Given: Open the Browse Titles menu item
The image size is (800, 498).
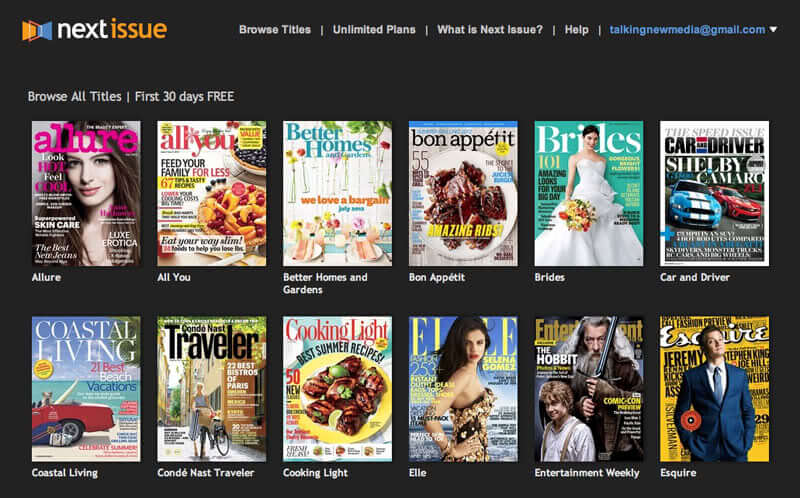Looking at the screenshot, I should (275, 30).
